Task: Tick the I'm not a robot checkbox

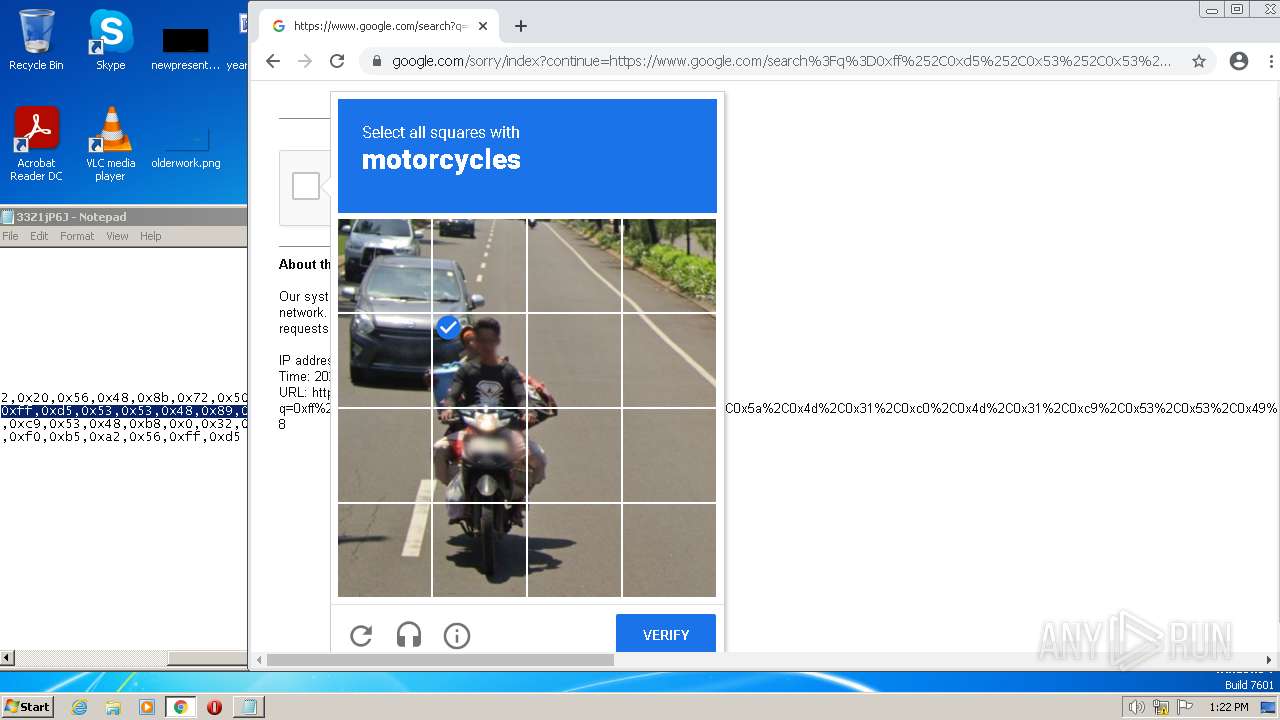Action: [306, 186]
